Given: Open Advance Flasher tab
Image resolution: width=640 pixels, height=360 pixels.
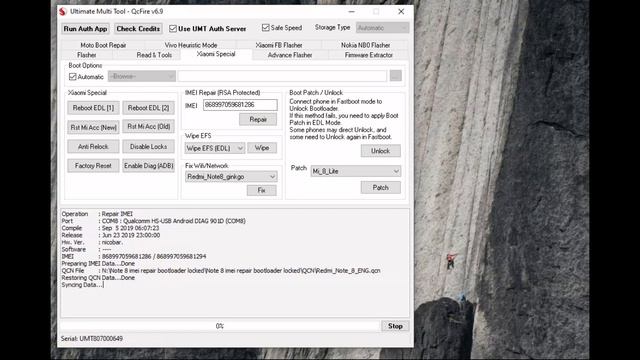Looking at the screenshot, I should pos(290,55).
